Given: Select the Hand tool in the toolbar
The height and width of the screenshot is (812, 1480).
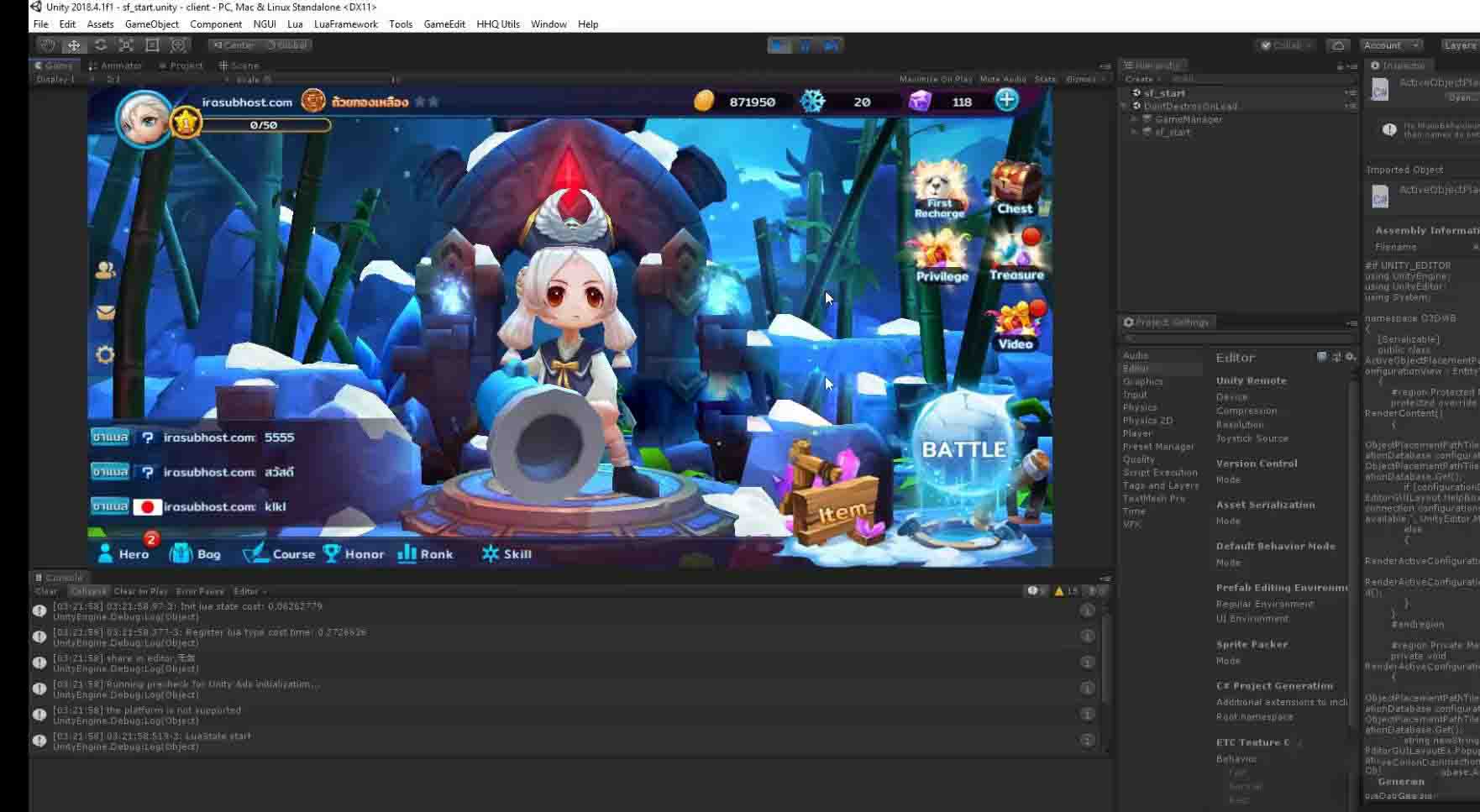Looking at the screenshot, I should click(x=47, y=45).
